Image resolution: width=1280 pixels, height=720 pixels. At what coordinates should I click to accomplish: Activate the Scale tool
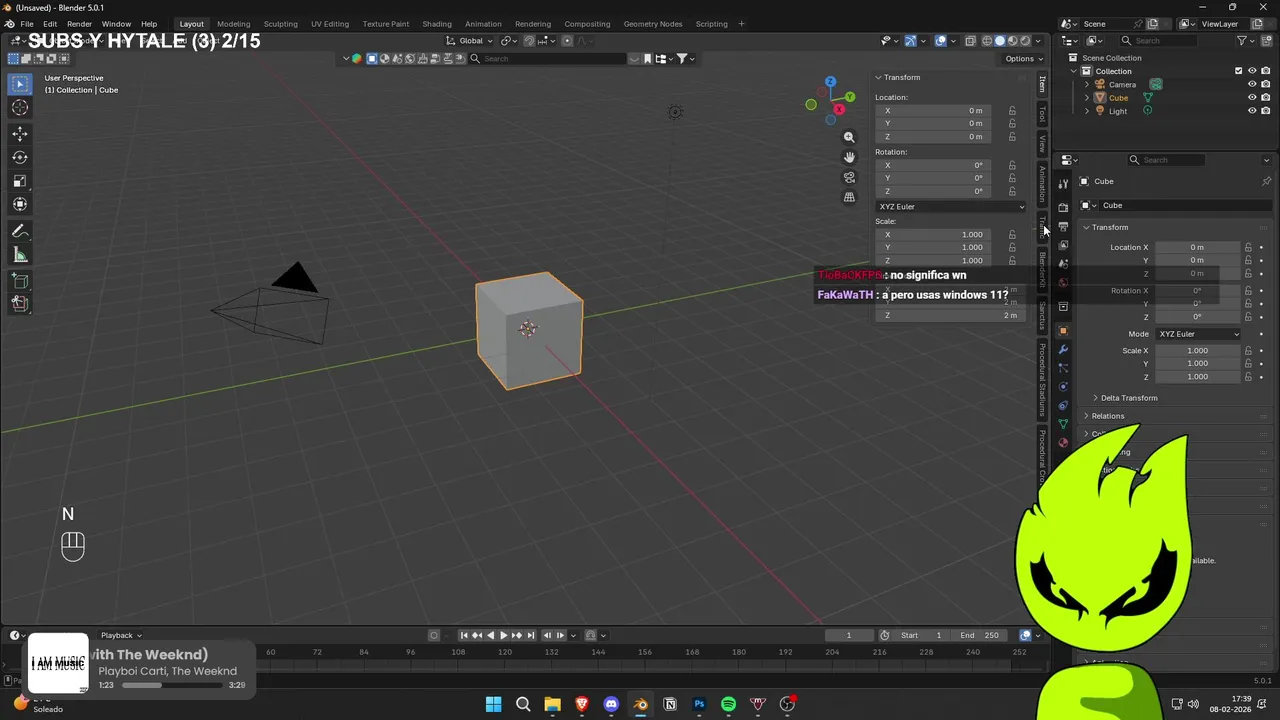tap(20, 181)
